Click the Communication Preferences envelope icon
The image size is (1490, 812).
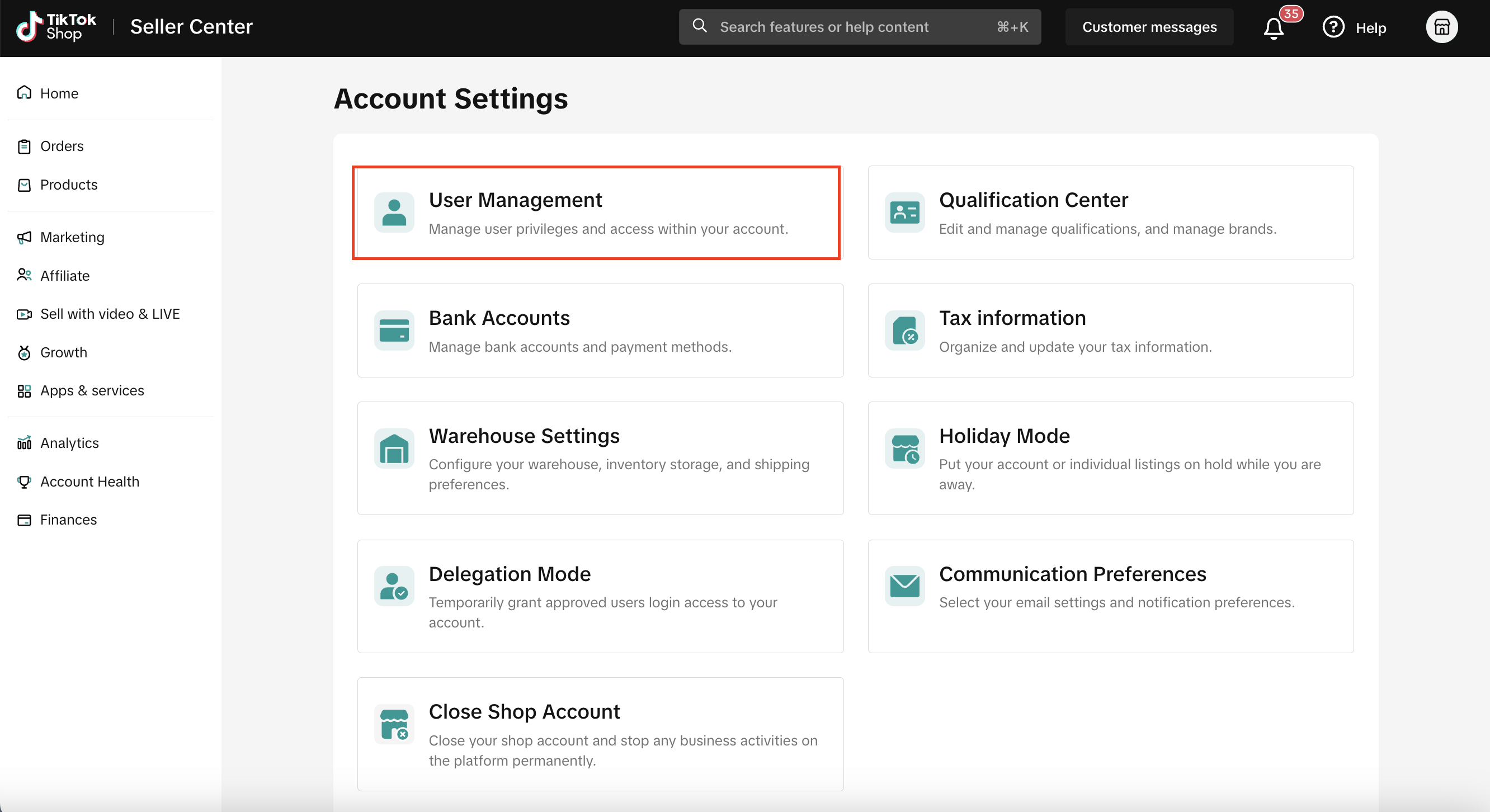pyautogui.click(x=904, y=586)
